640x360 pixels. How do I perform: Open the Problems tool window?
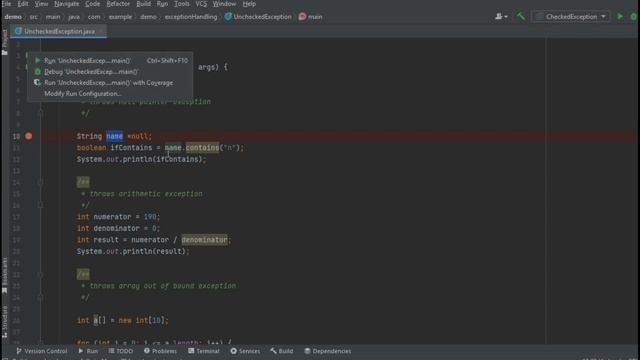(x=160, y=351)
